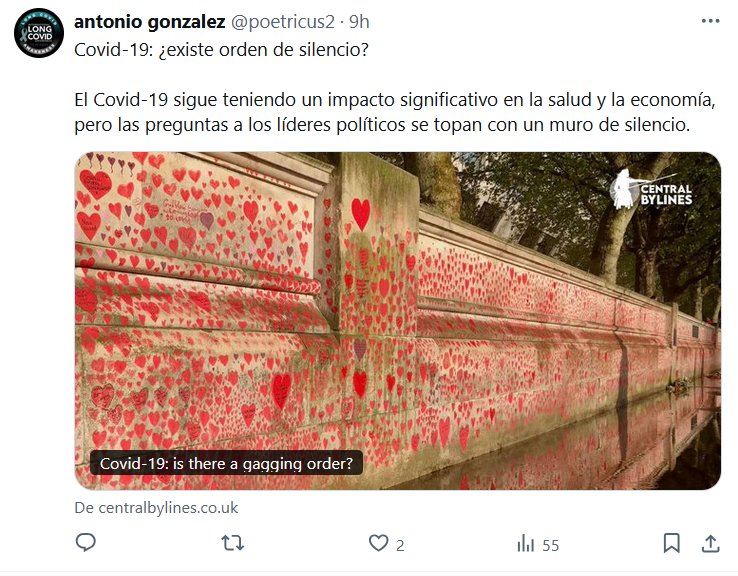This screenshot has height=576, width=738.
Task: Visit the @poetricus2 handle link
Action: tap(282, 22)
